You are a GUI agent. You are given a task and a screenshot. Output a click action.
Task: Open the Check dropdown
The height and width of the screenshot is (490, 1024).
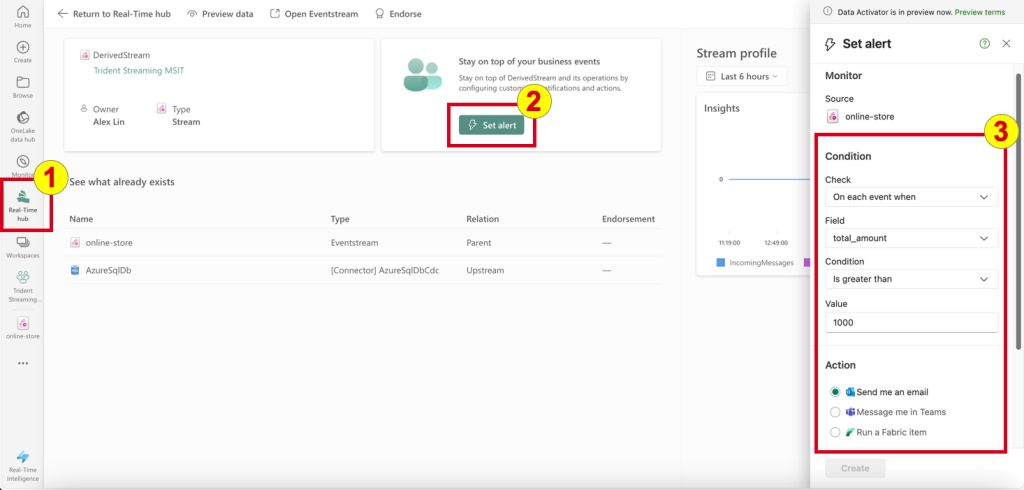[x=911, y=197]
